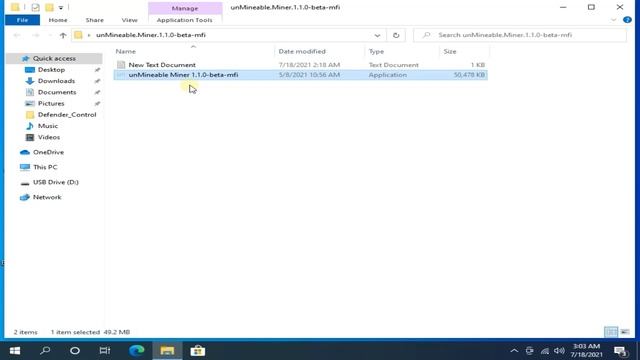Open Desktop in the navigation pane
Viewport: 640px width, 360px height.
(51, 70)
